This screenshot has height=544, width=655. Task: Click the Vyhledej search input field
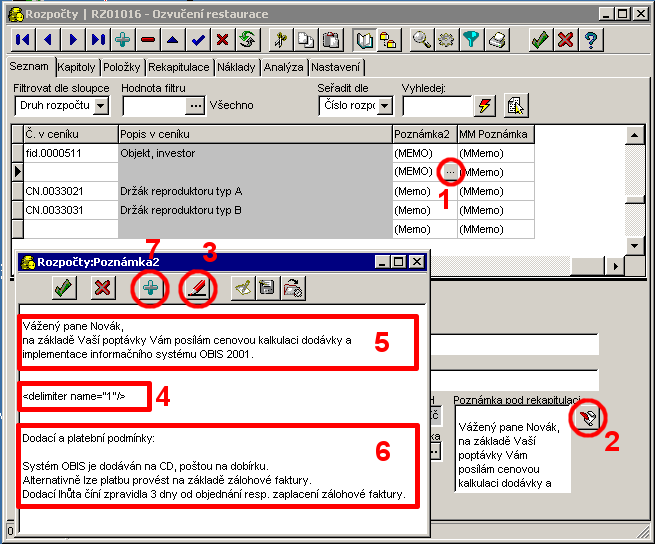tap(435, 105)
